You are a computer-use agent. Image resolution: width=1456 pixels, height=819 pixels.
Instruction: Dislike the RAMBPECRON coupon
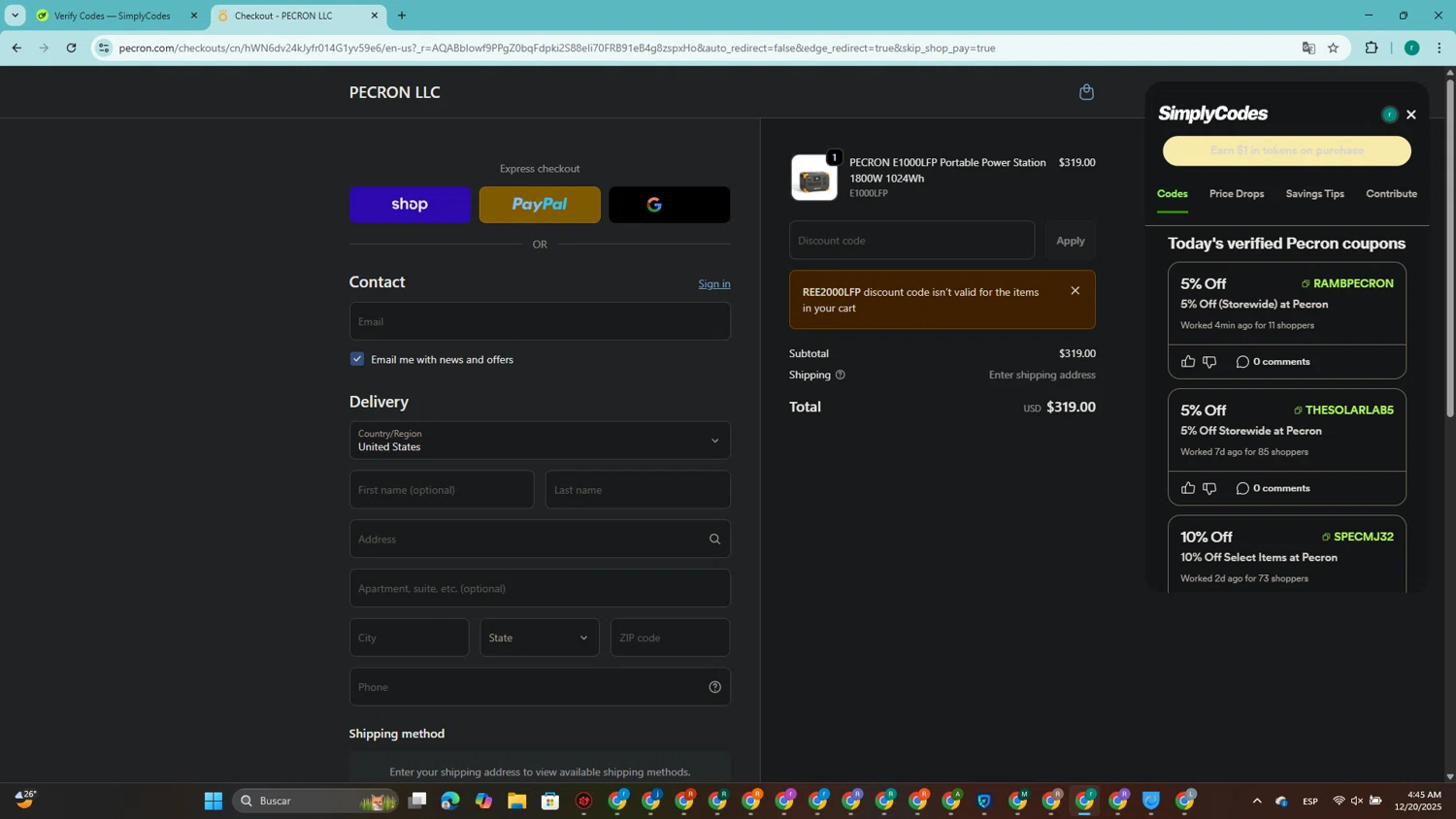pyautogui.click(x=1209, y=362)
